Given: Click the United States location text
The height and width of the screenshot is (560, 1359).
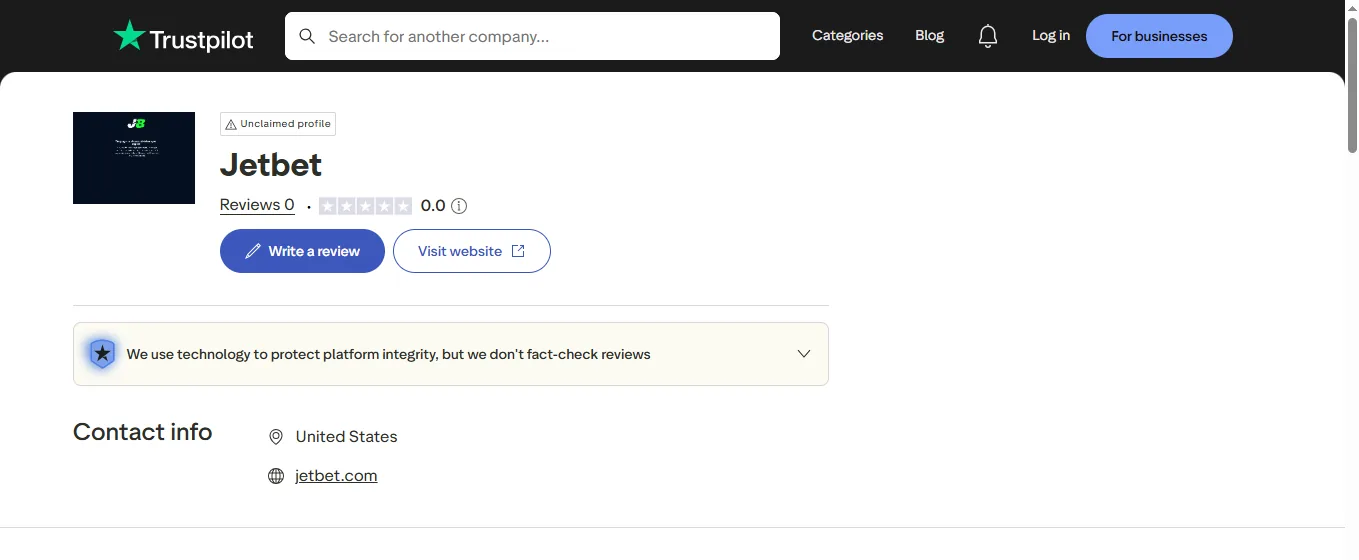Looking at the screenshot, I should pos(346,437).
